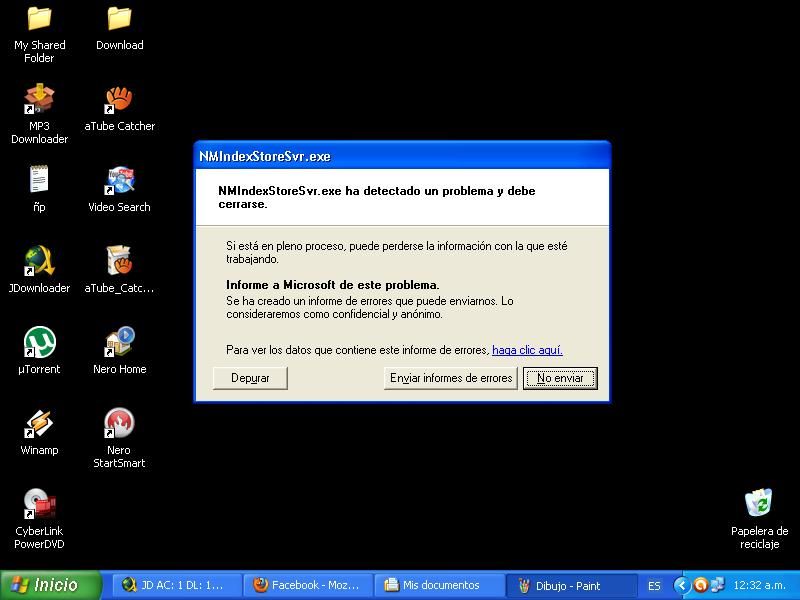
Task: Click the 'Se ha creado un informe' paragraph
Action: 369,308
